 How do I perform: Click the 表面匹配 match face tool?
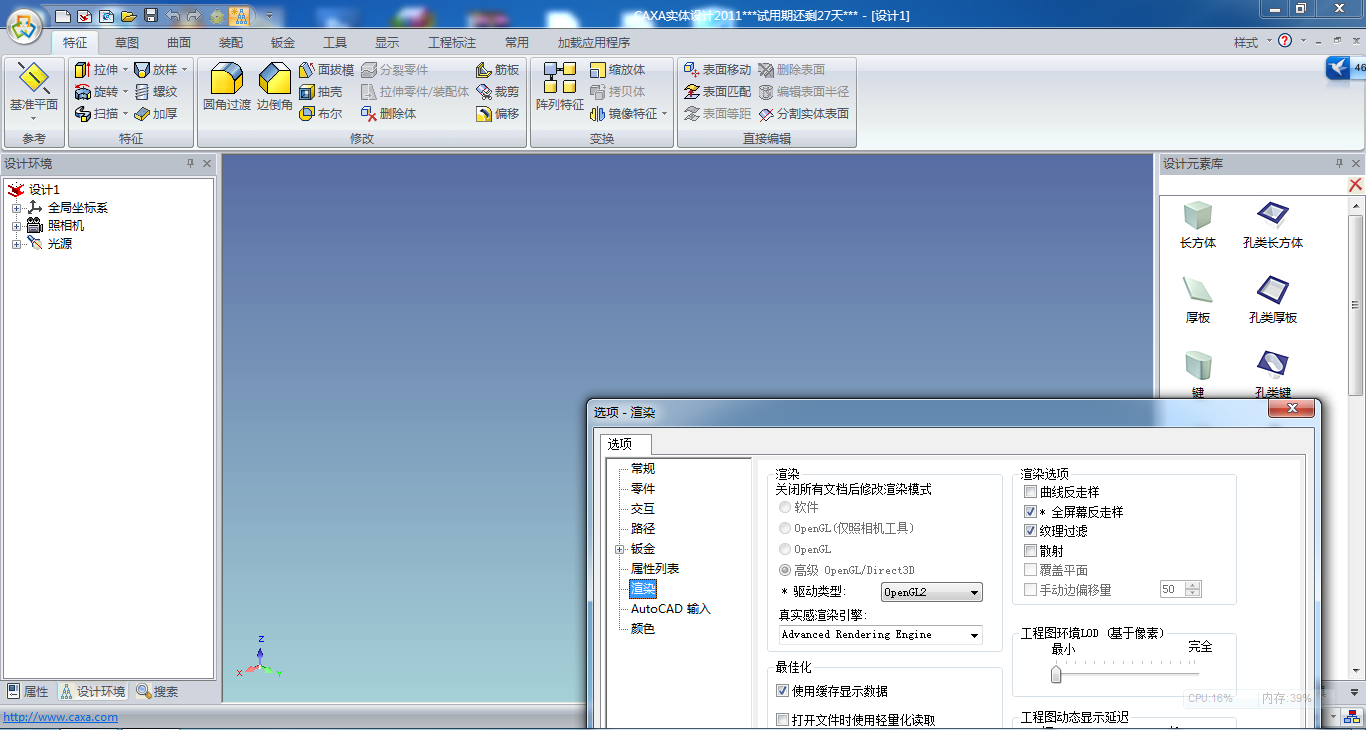tap(717, 92)
